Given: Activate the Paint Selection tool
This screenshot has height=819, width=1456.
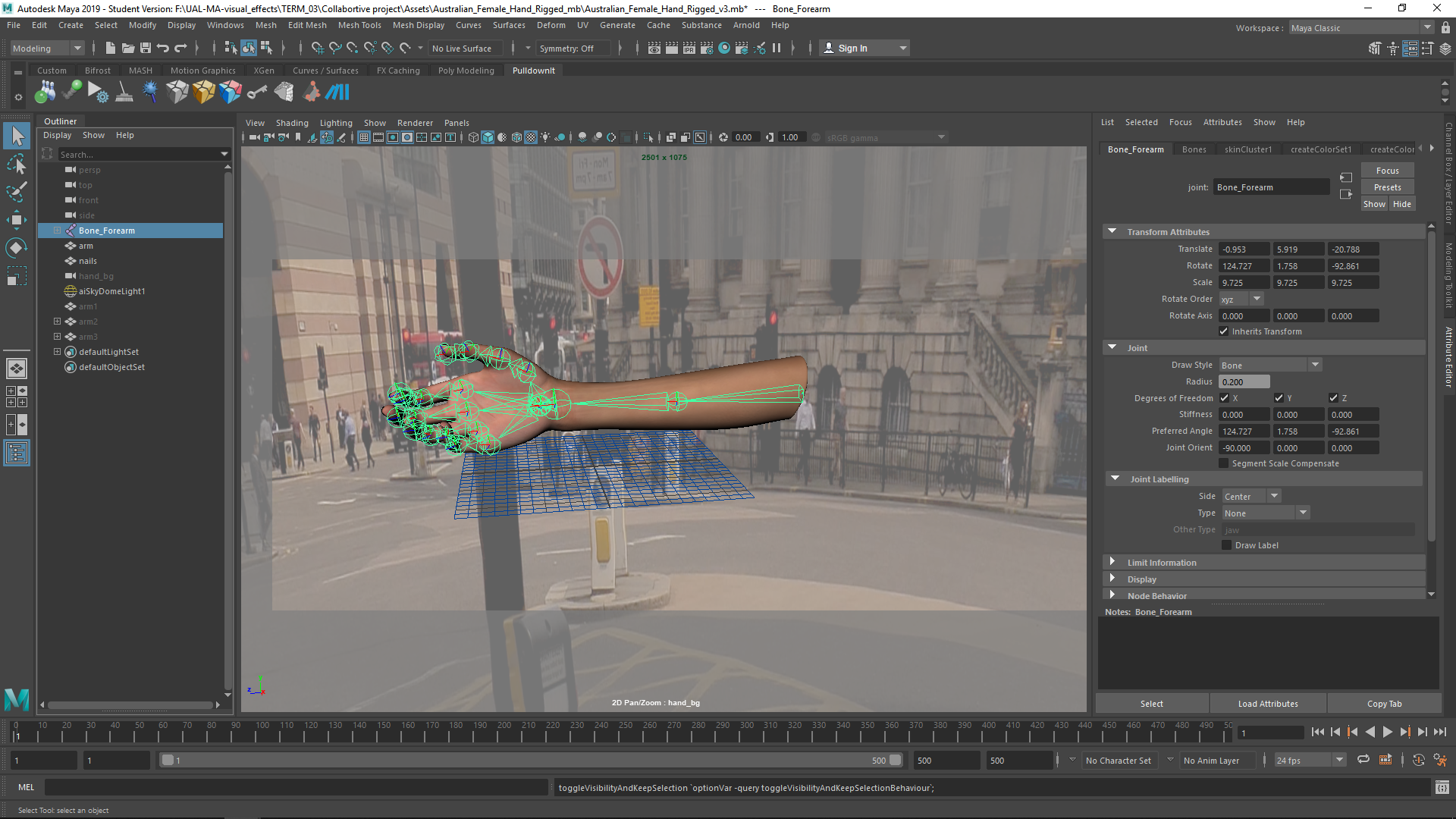Looking at the screenshot, I should 17,192.
